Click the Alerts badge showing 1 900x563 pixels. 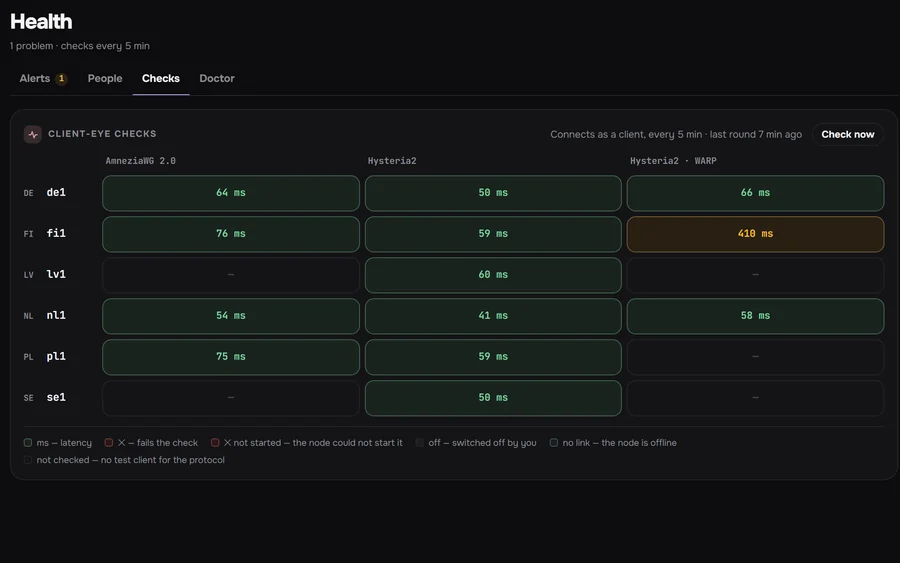click(x=61, y=79)
